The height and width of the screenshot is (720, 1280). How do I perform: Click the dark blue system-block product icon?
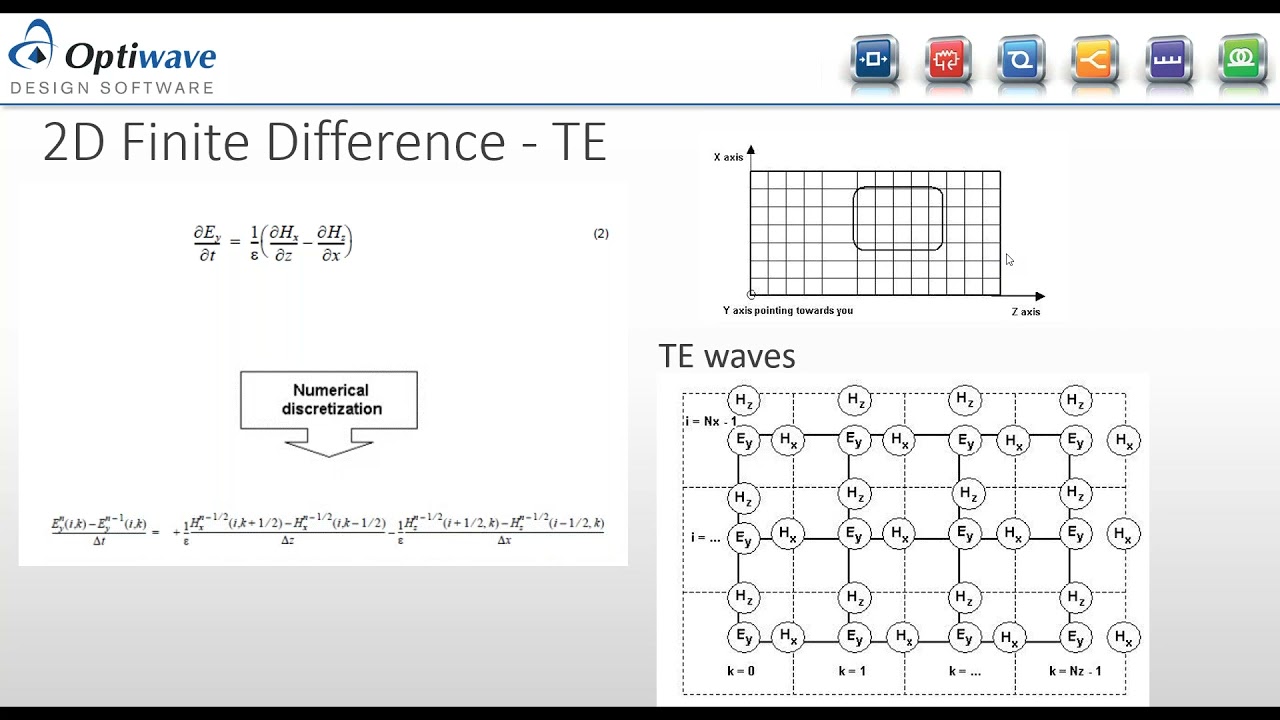tap(874, 60)
